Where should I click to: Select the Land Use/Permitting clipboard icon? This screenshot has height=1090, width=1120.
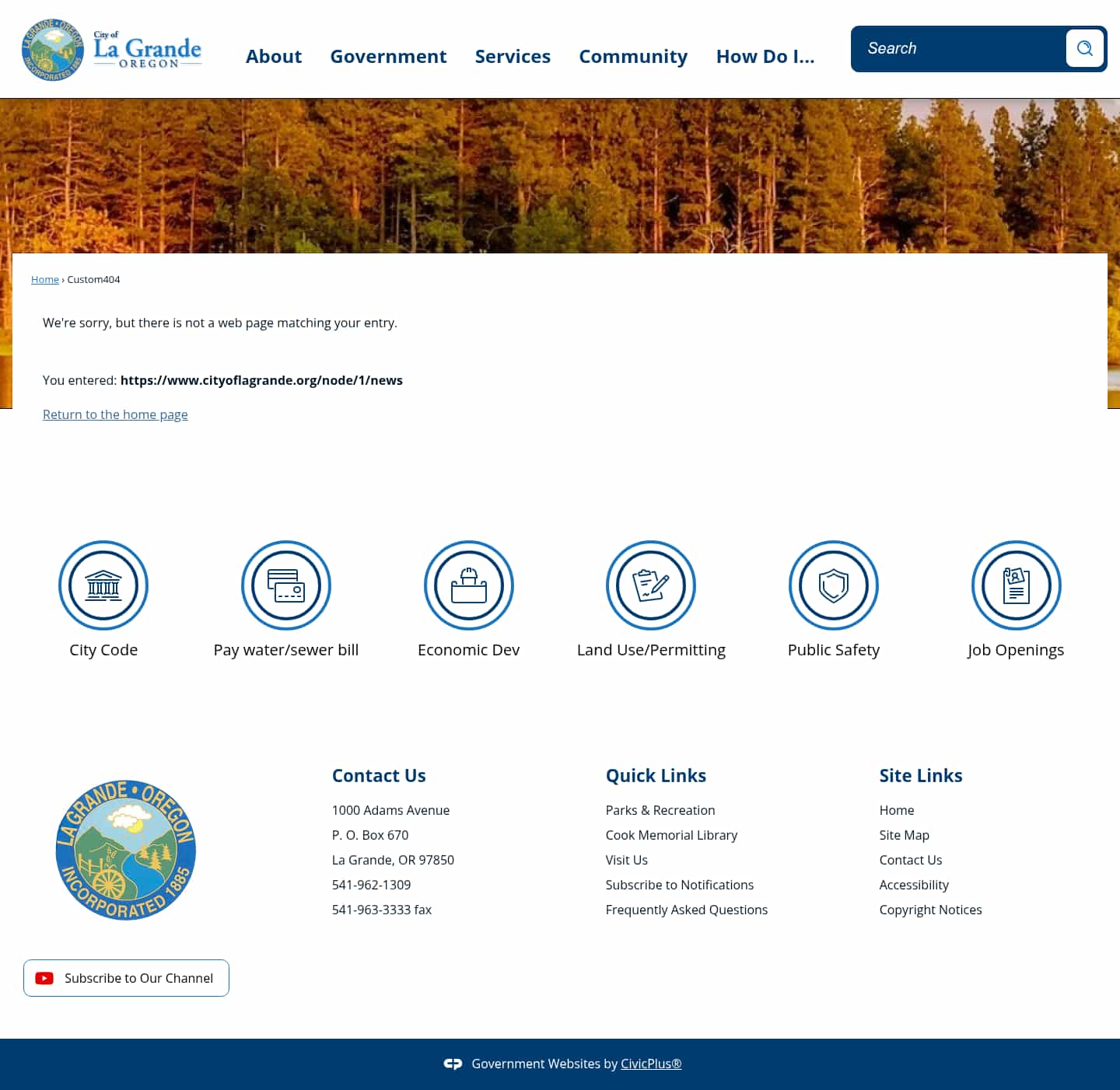point(651,585)
